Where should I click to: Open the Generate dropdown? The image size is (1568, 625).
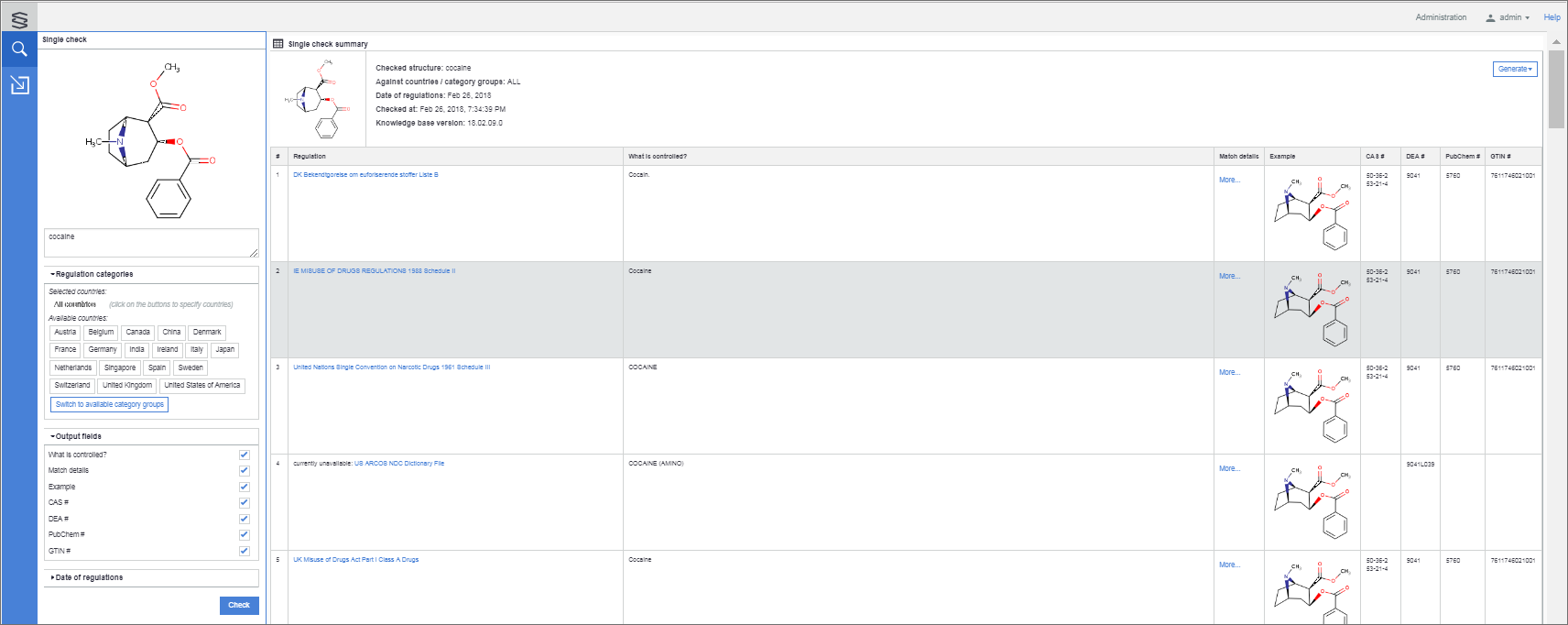1514,69
